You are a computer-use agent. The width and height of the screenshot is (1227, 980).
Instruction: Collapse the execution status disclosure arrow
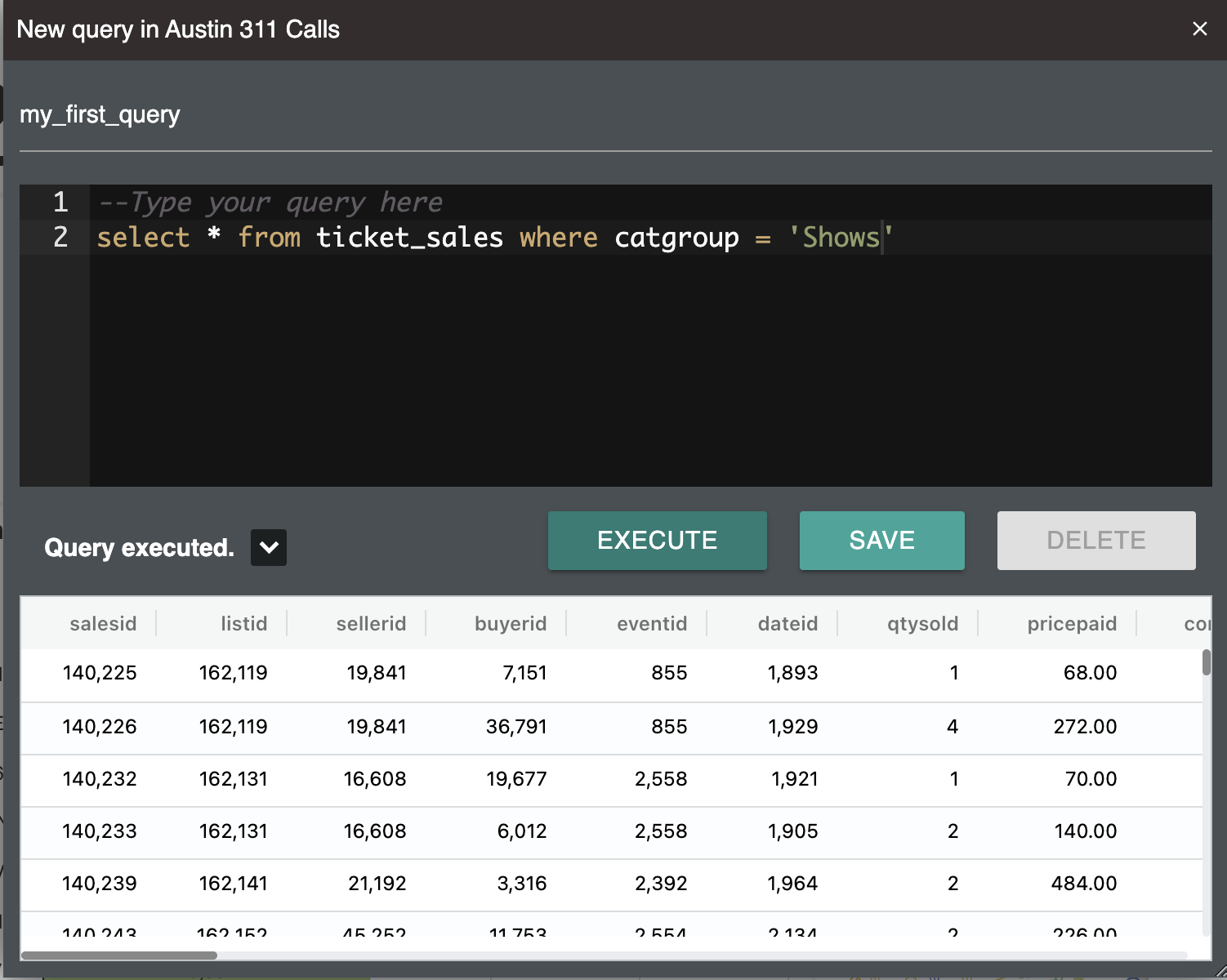click(x=268, y=547)
